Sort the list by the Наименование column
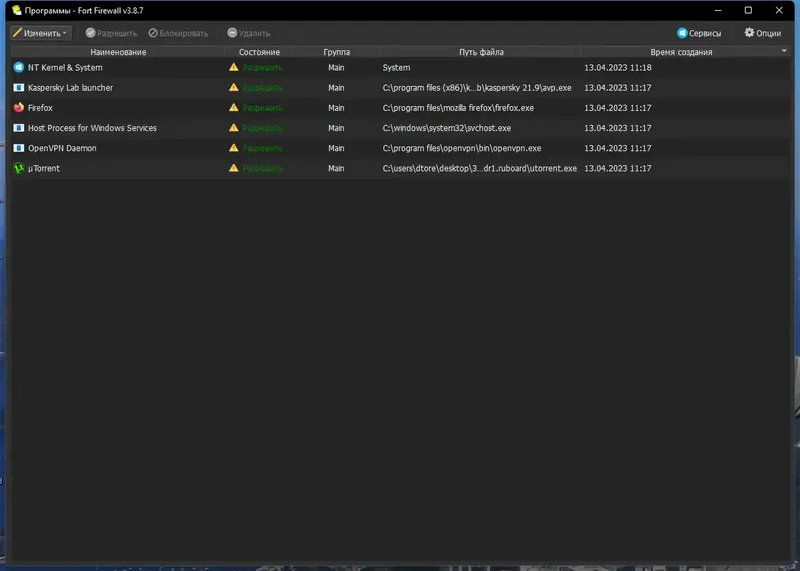The image size is (800, 571). point(118,52)
